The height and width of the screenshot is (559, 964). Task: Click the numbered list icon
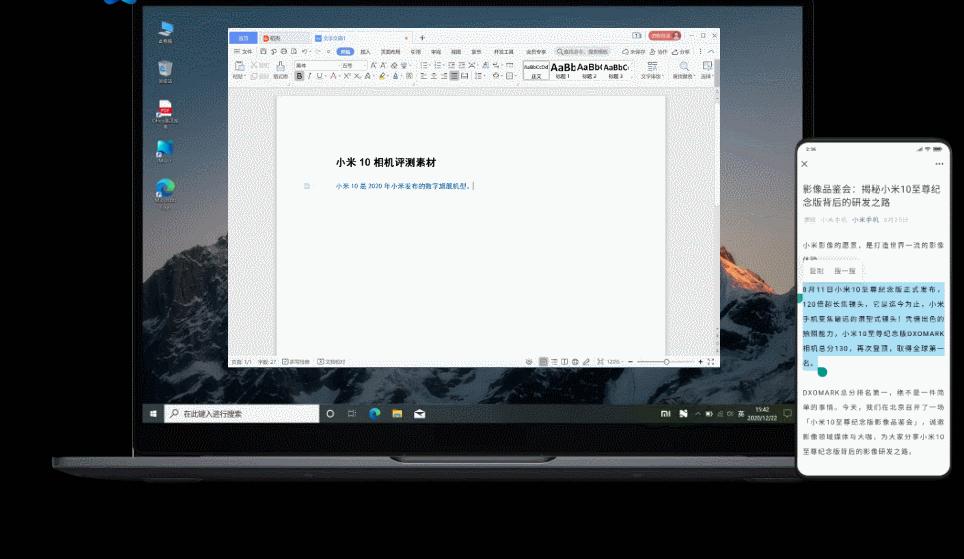coord(438,65)
